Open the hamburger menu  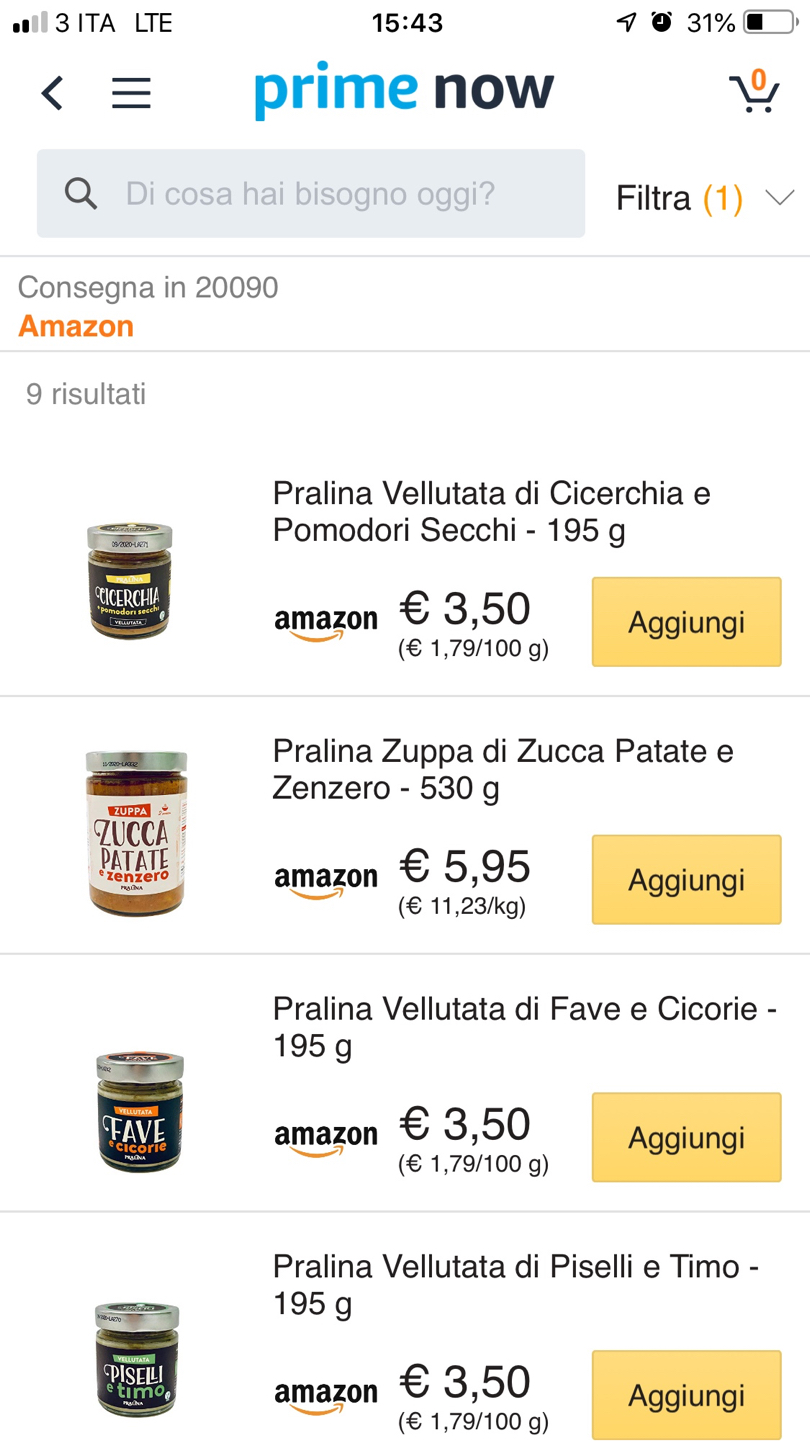131,93
